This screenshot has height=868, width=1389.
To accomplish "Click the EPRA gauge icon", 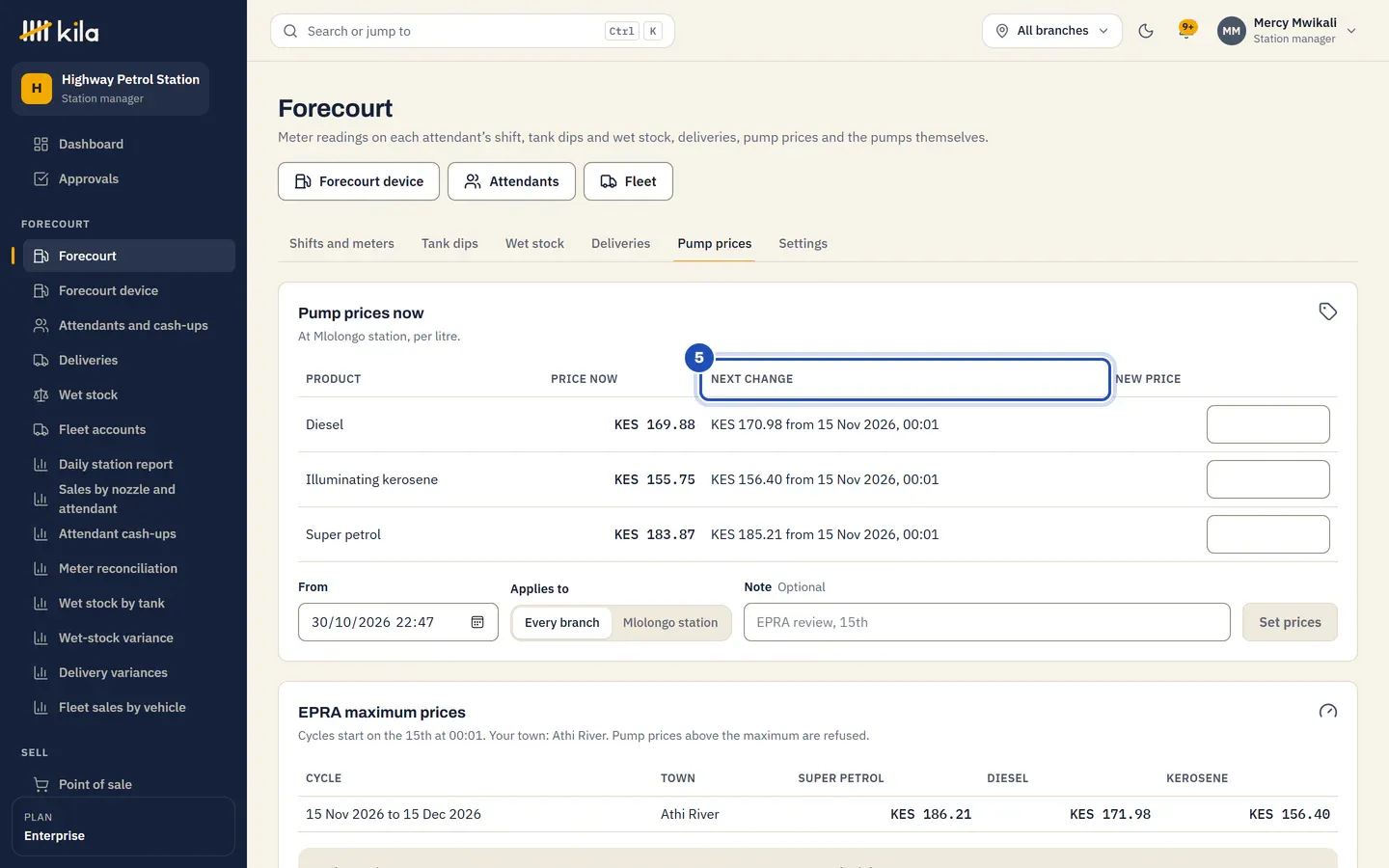I will [1327, 711].
